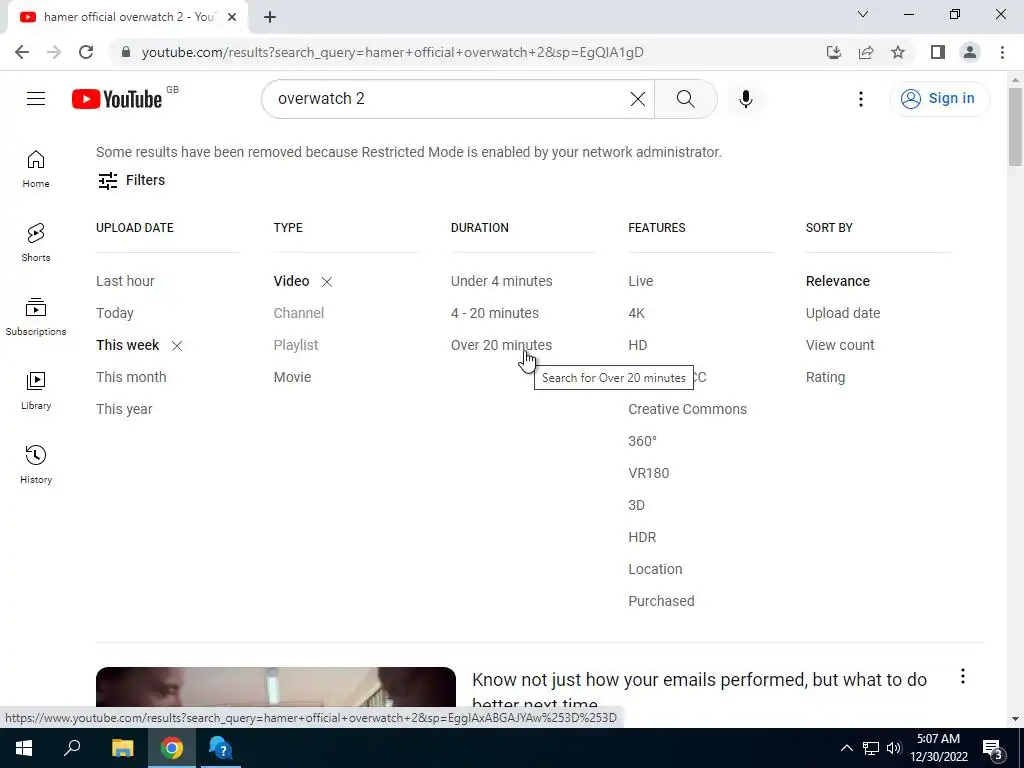1024x768 pixels.
Task: Click the magnifier search button
Action: click(685, 99)
